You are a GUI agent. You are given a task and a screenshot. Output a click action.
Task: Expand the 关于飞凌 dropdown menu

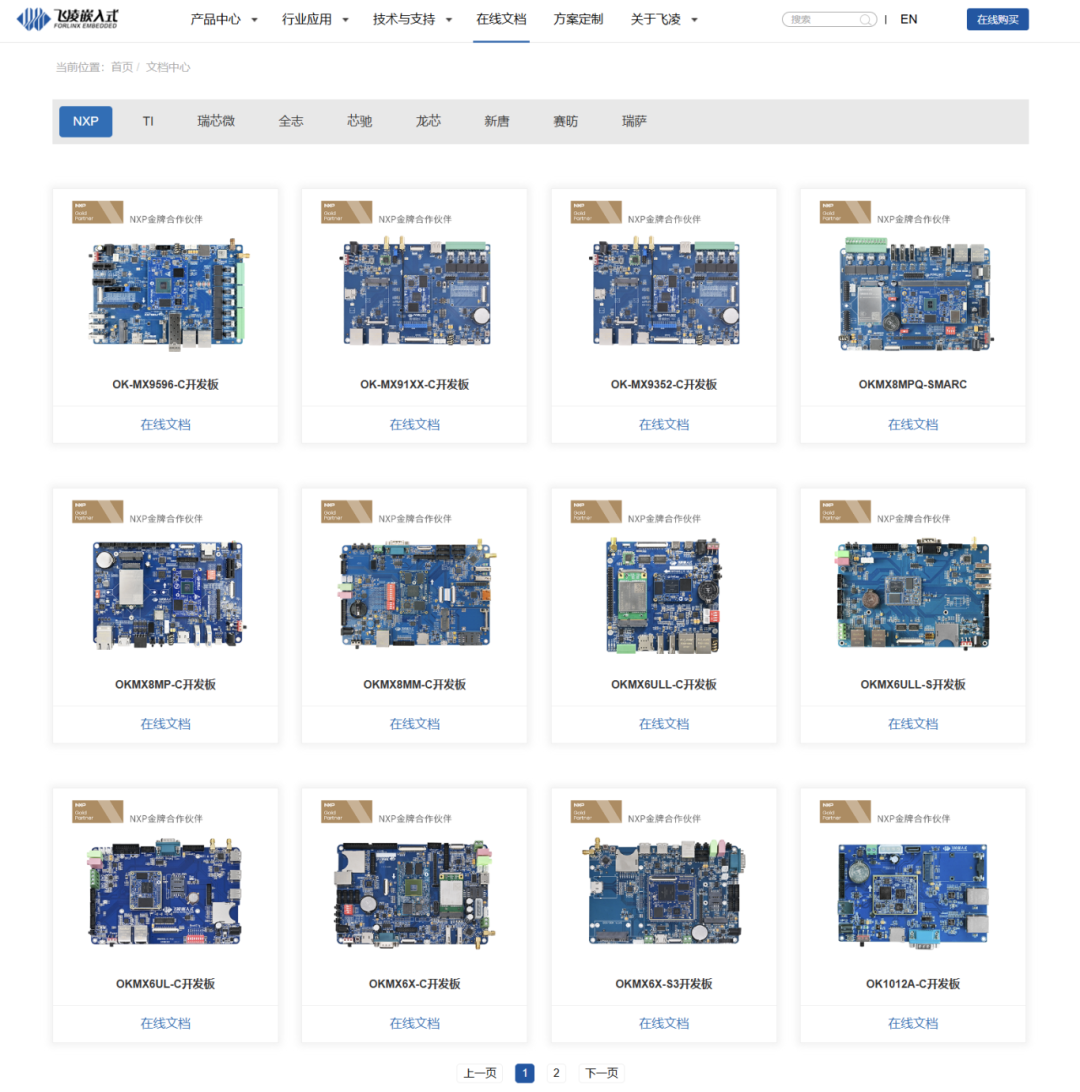(664, 20)
